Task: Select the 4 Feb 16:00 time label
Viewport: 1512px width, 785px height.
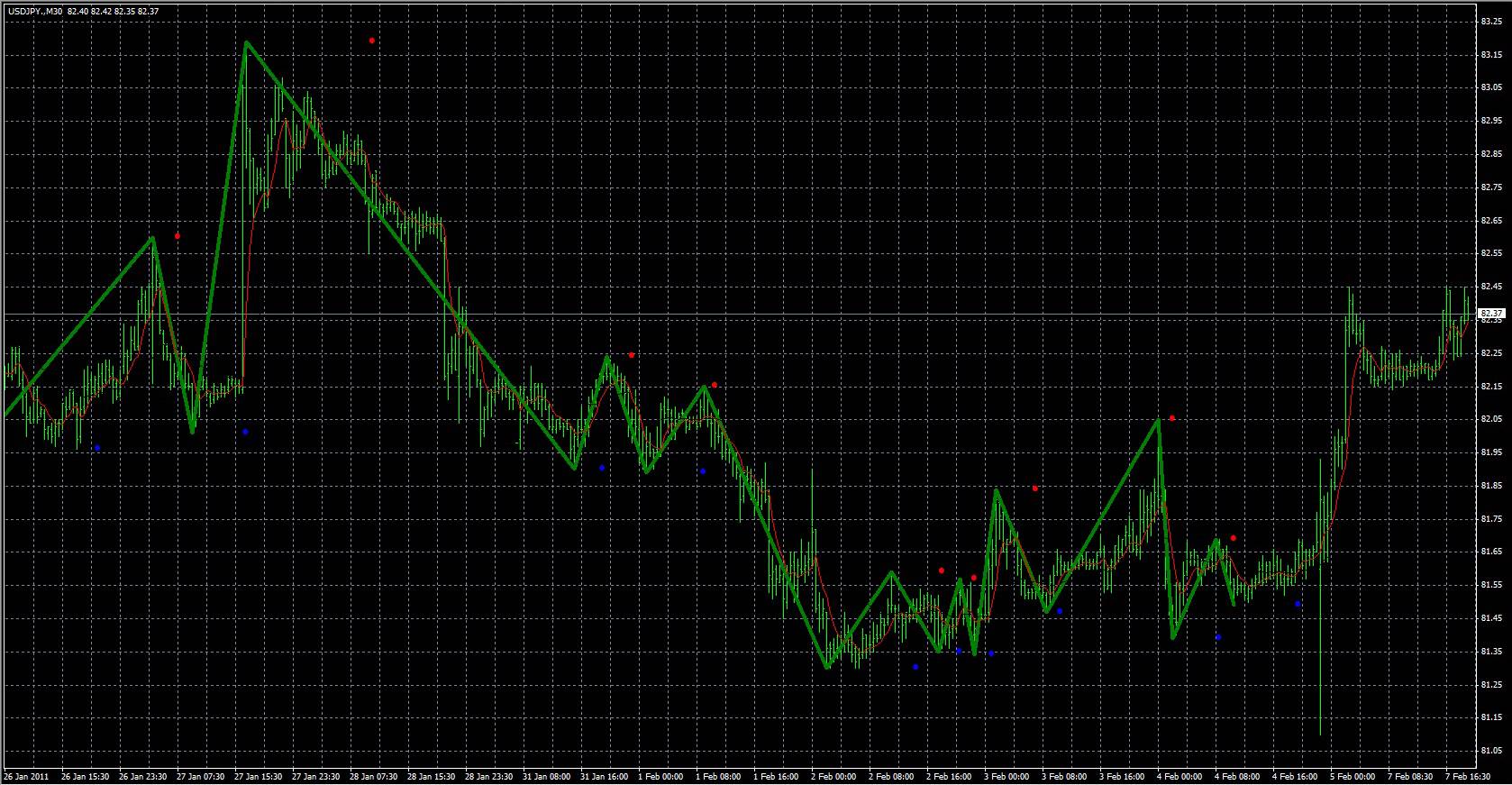Action: pyautogui.click(x=1296, y=776)
